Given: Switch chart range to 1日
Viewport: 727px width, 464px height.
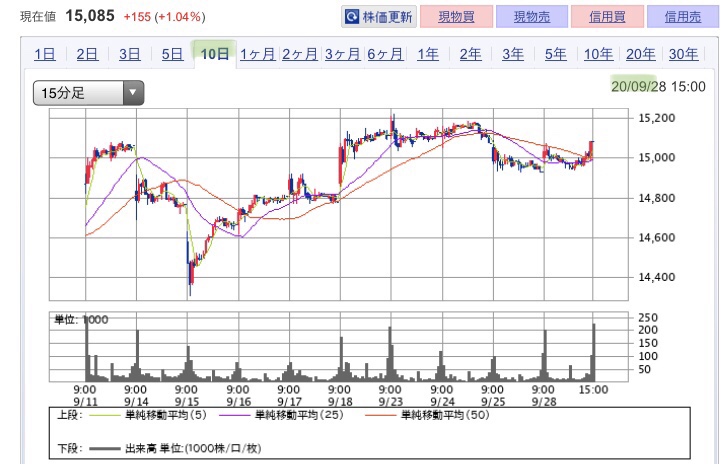Looking at the screenshot, I should click(45, 54).
